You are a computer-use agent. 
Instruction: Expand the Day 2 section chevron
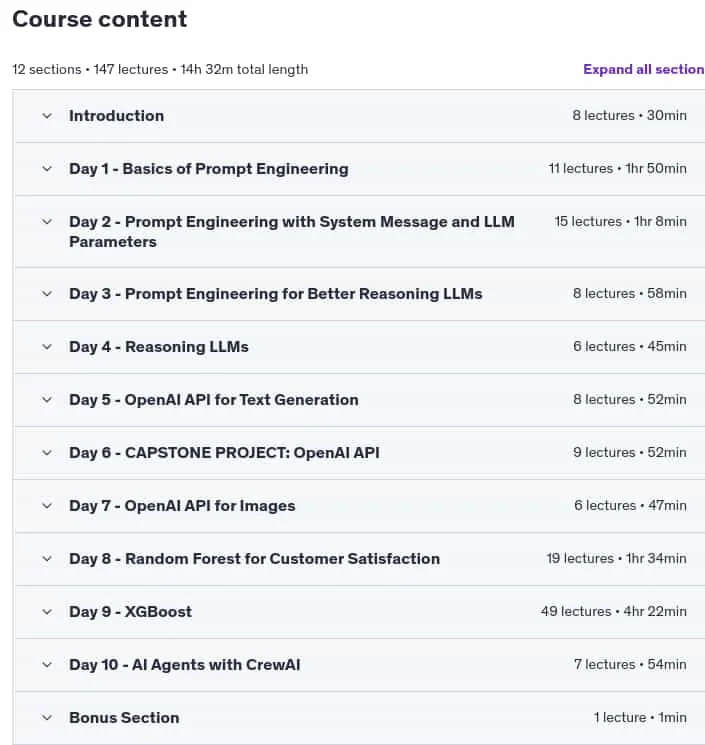(x=47, y=222)
